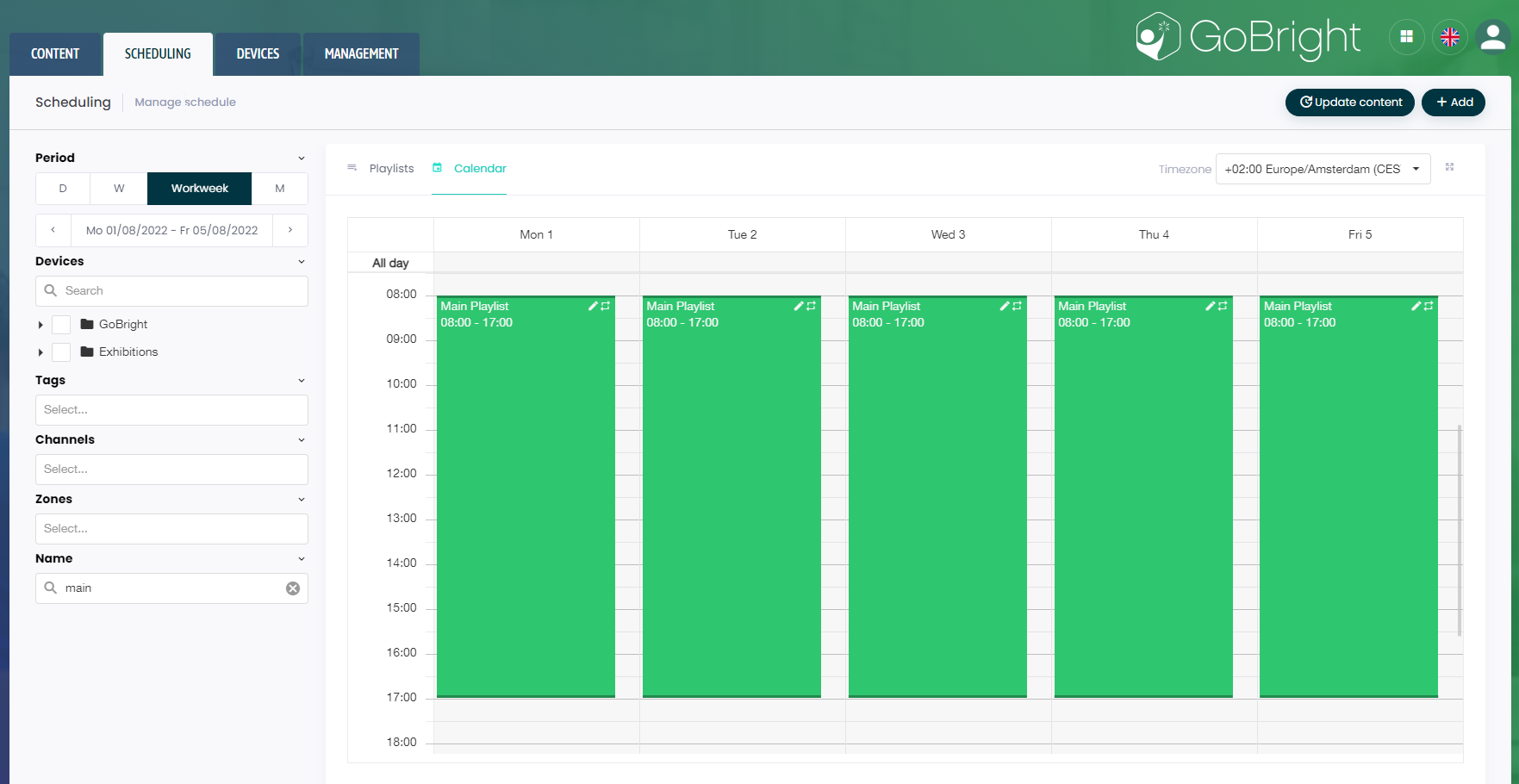The image size is (1519, 784).
Task: Clear the Name filter with X icon
Action: pyautogui.click(x=293, y=588)
